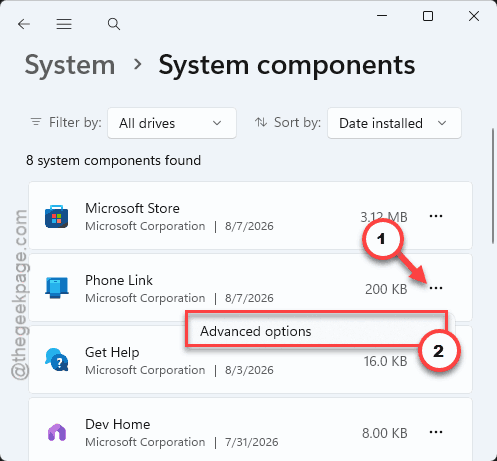Click the 7/31/2026 install date
The width and height of the screenshot is (497, 461).
251,442
